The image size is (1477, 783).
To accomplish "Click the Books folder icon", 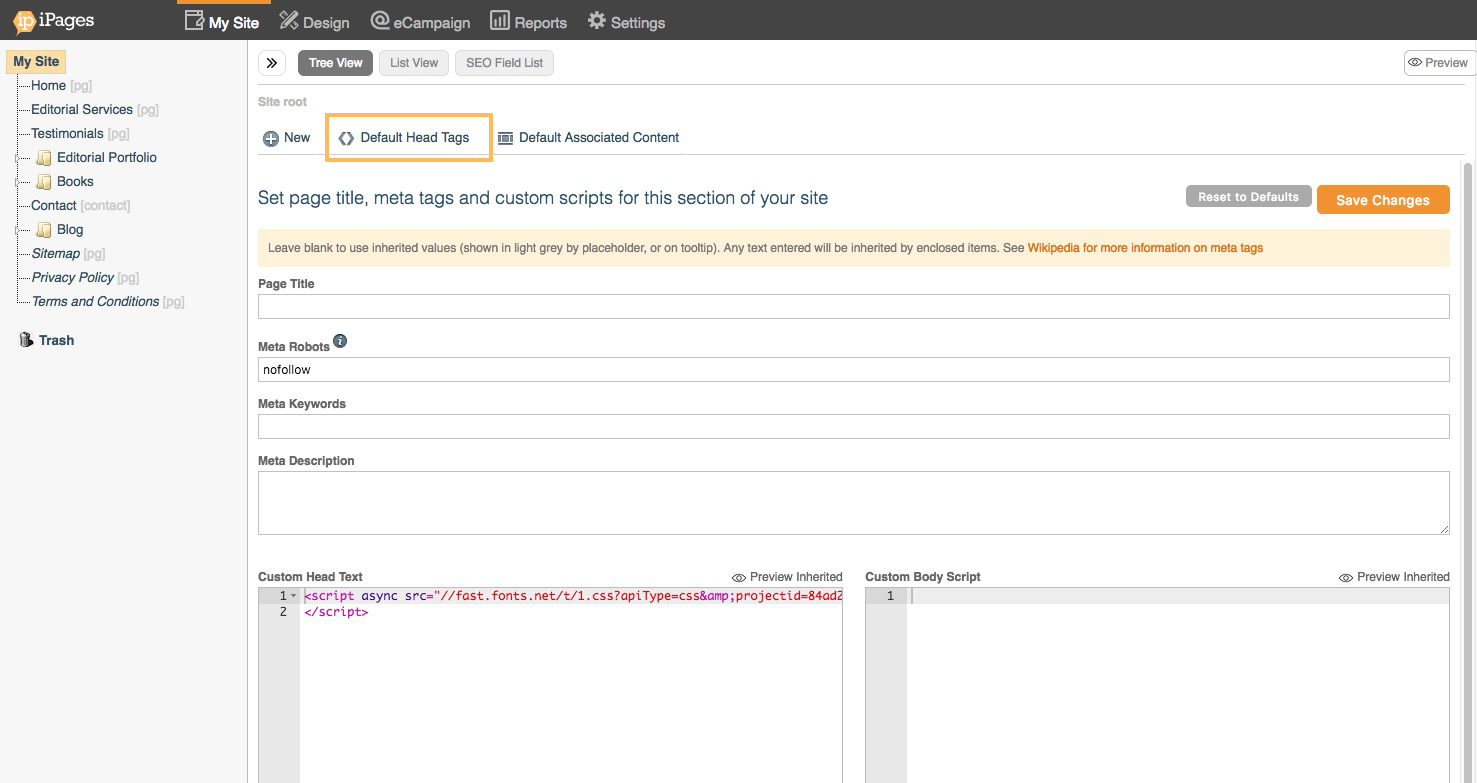I will 44,182.
